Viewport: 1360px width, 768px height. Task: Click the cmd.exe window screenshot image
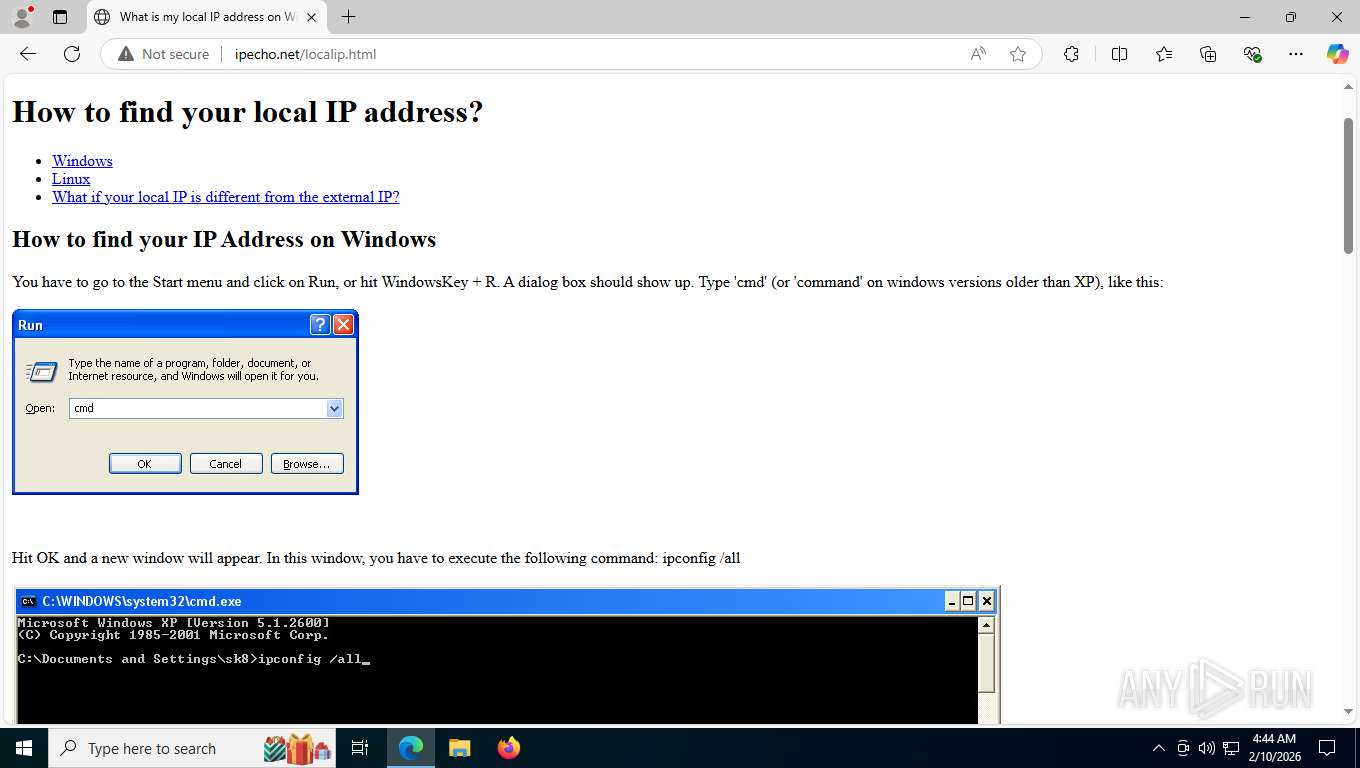[x=507, y=655]
